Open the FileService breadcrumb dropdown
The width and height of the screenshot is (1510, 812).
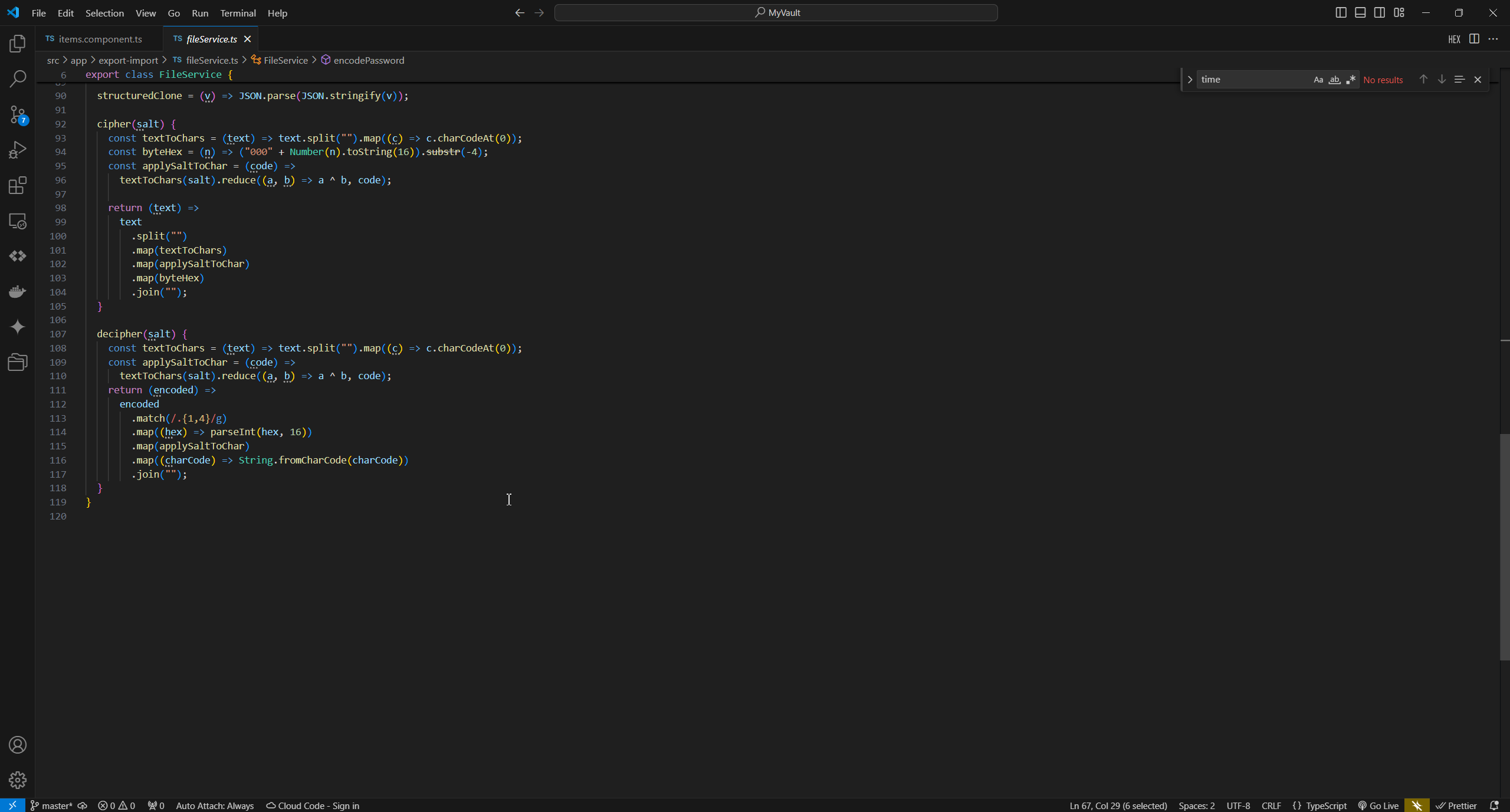coord(285,60)
